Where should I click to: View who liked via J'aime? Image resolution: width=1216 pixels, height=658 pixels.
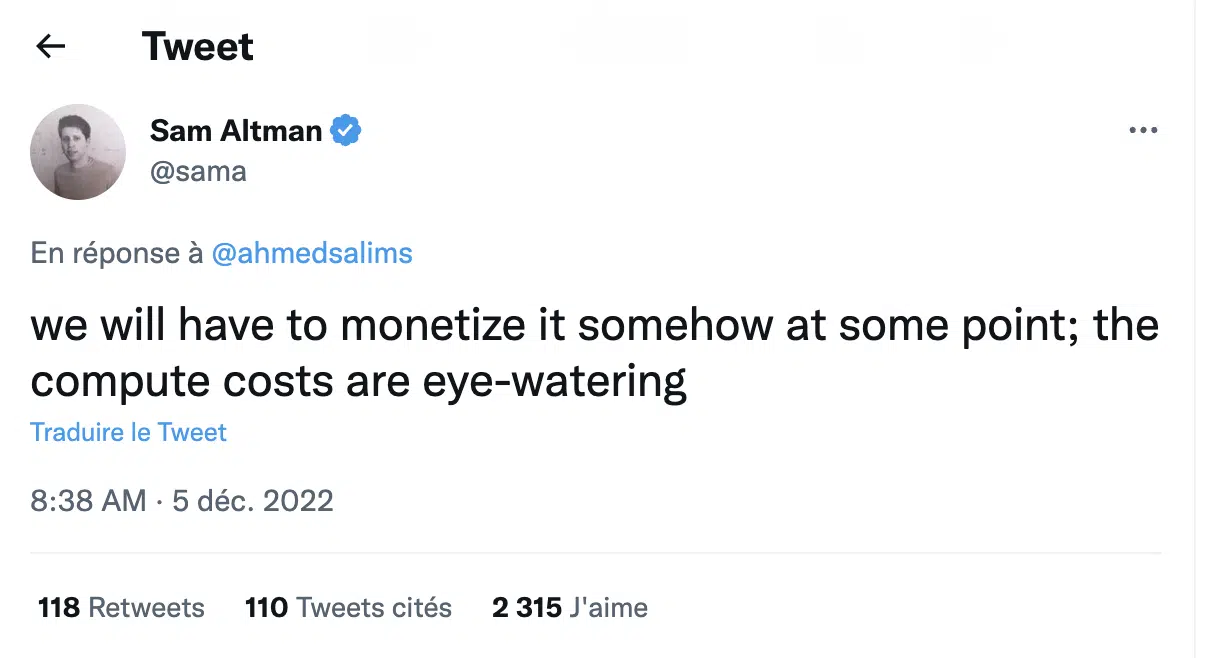(x=609, y=607)
